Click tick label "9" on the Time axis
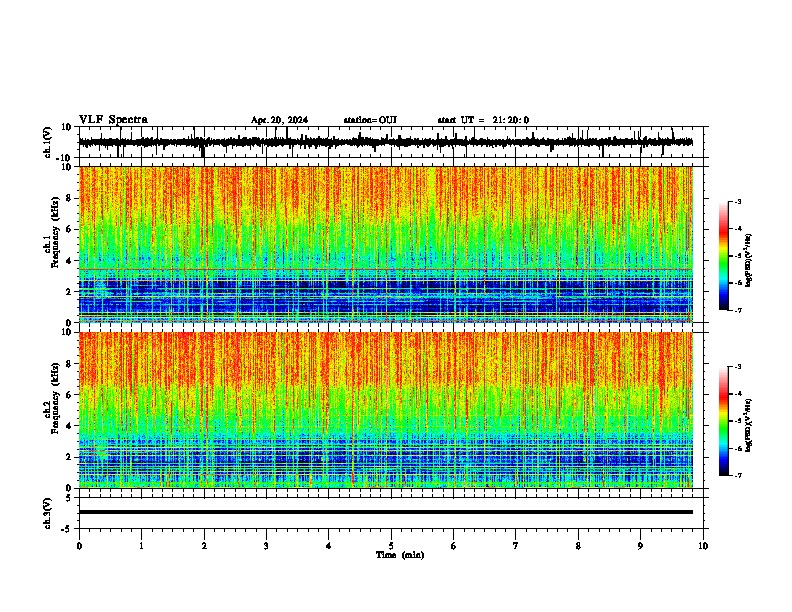 pyautogui.click(x=640, y=546)
